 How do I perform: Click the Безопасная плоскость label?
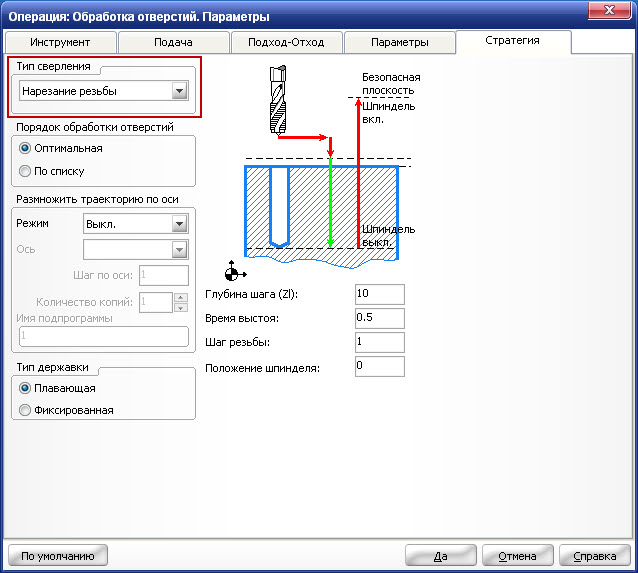pyautogui.click(x=391, y=84)
